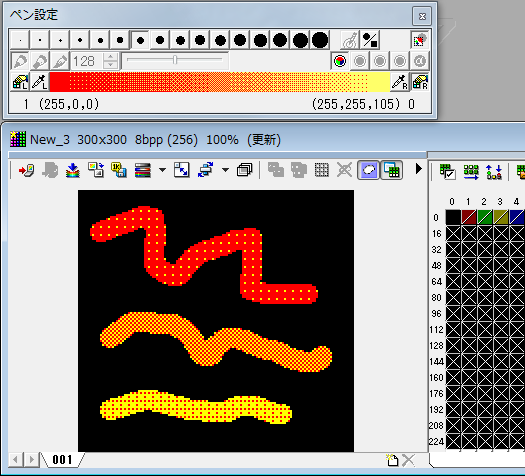This screenshot has height=476, width=525.
Task: Open the dropdown beside rotate icon
Action: tap(225, 170)
